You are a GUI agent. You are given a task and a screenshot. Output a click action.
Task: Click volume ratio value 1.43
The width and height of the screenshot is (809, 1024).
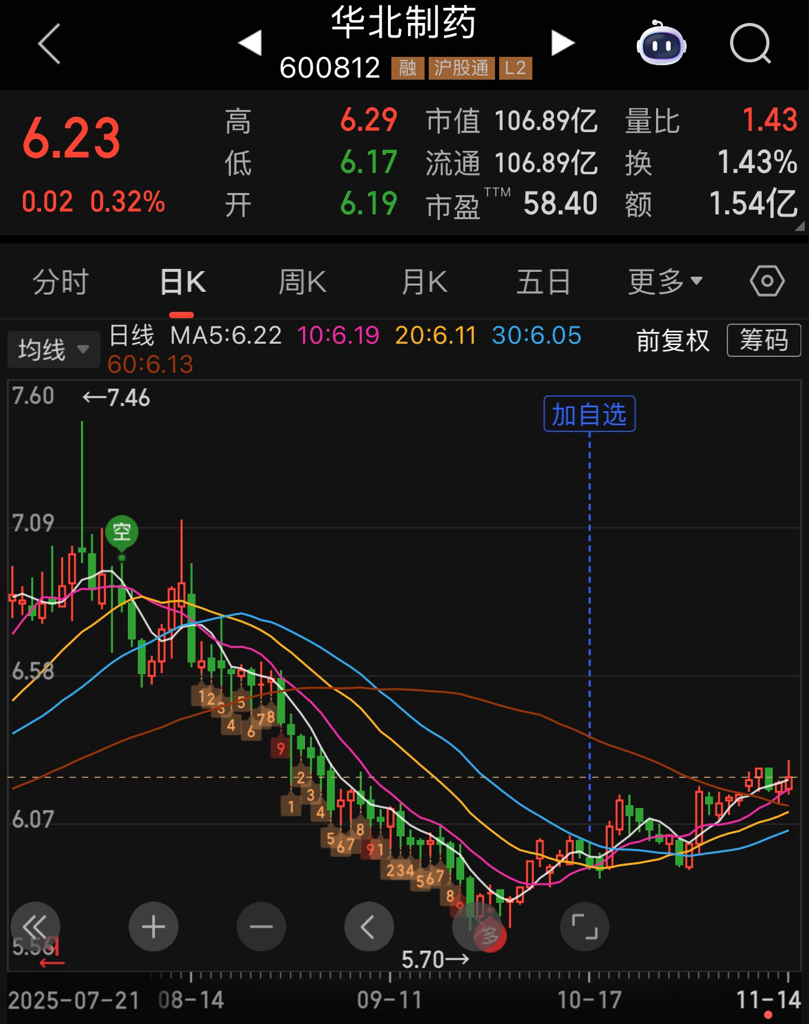coord(770,120)
